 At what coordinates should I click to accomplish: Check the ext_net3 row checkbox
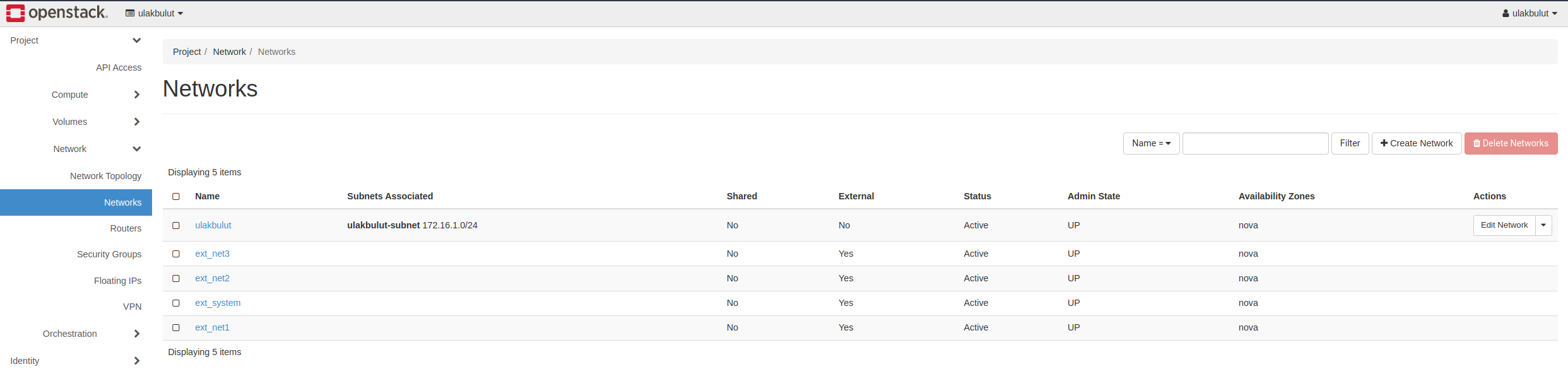pos(176,254)
